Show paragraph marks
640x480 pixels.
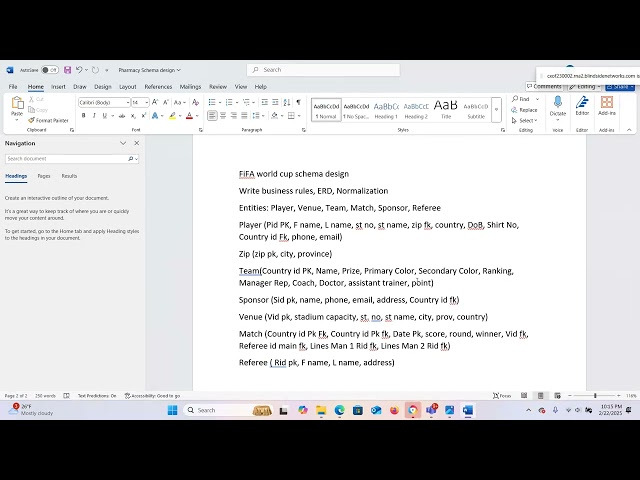coord(298,102)
